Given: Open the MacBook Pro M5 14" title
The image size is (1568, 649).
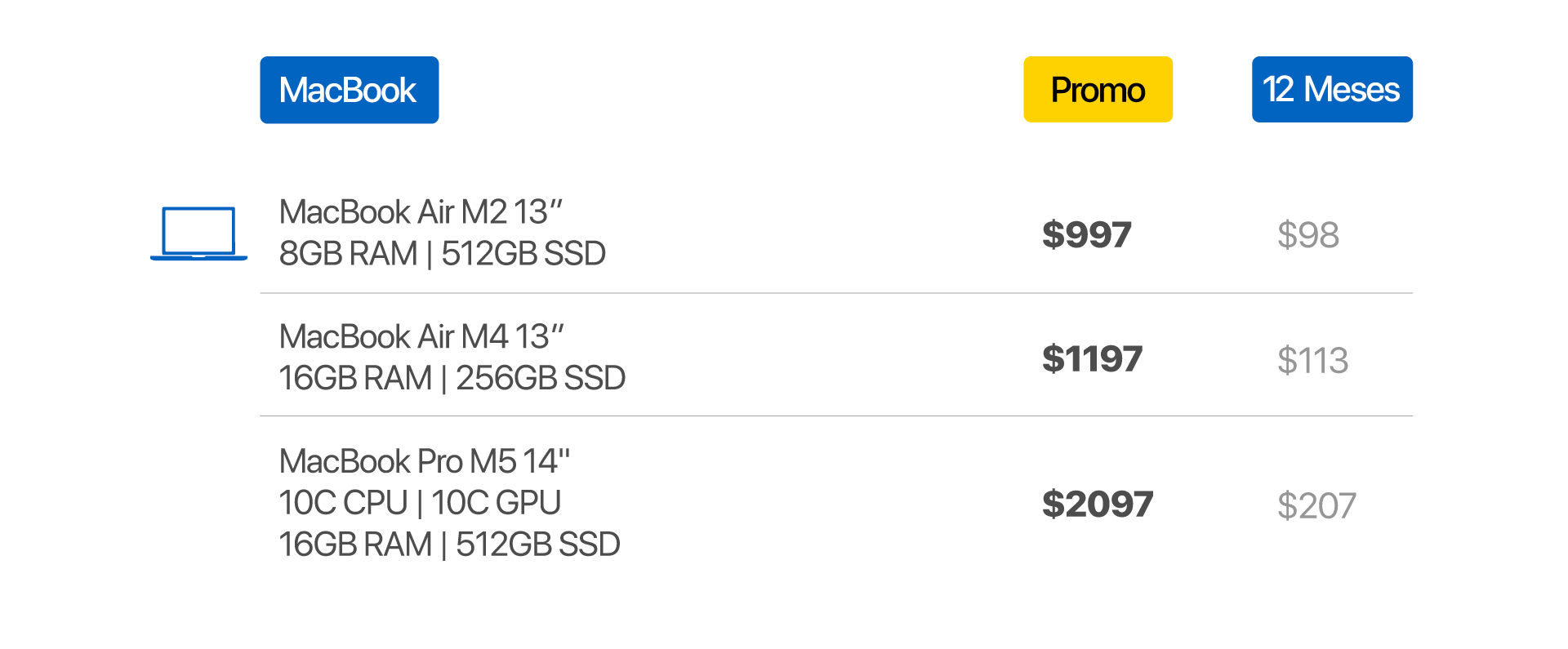Looking at the screenshot, I should click(x=424, y=462).
